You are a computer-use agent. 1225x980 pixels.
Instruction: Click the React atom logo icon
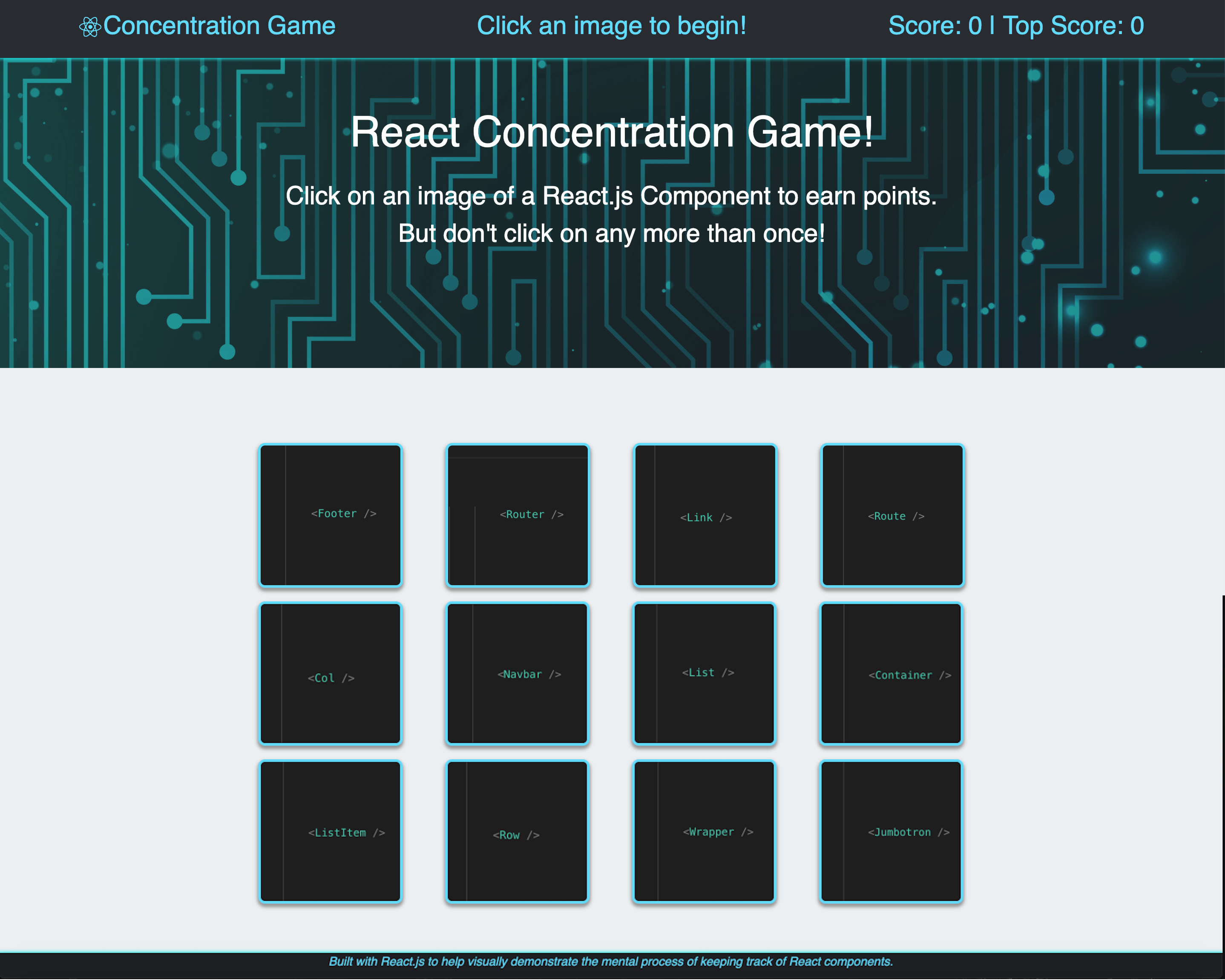click(90, 27)
